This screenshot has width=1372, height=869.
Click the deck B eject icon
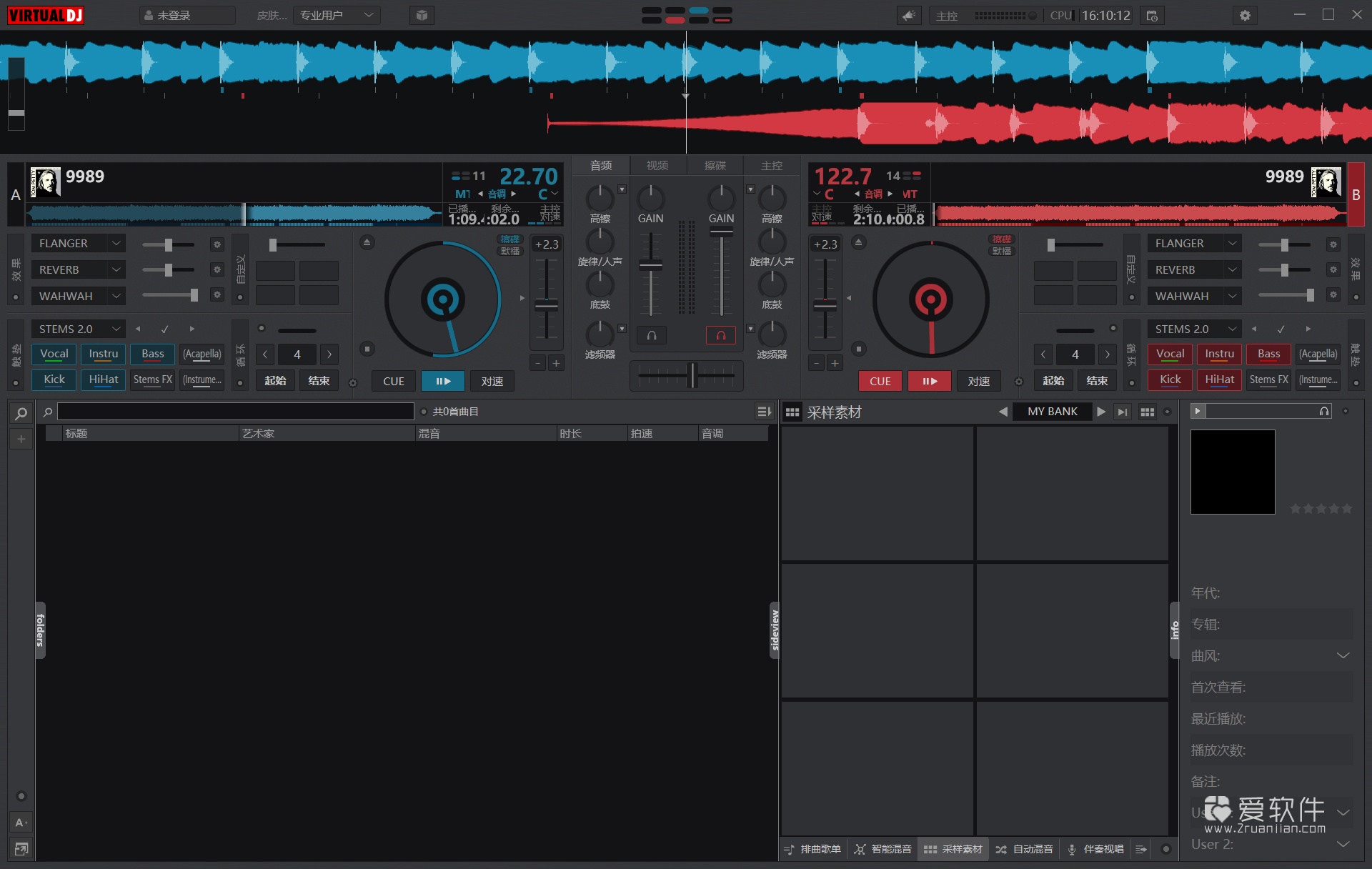859,243
